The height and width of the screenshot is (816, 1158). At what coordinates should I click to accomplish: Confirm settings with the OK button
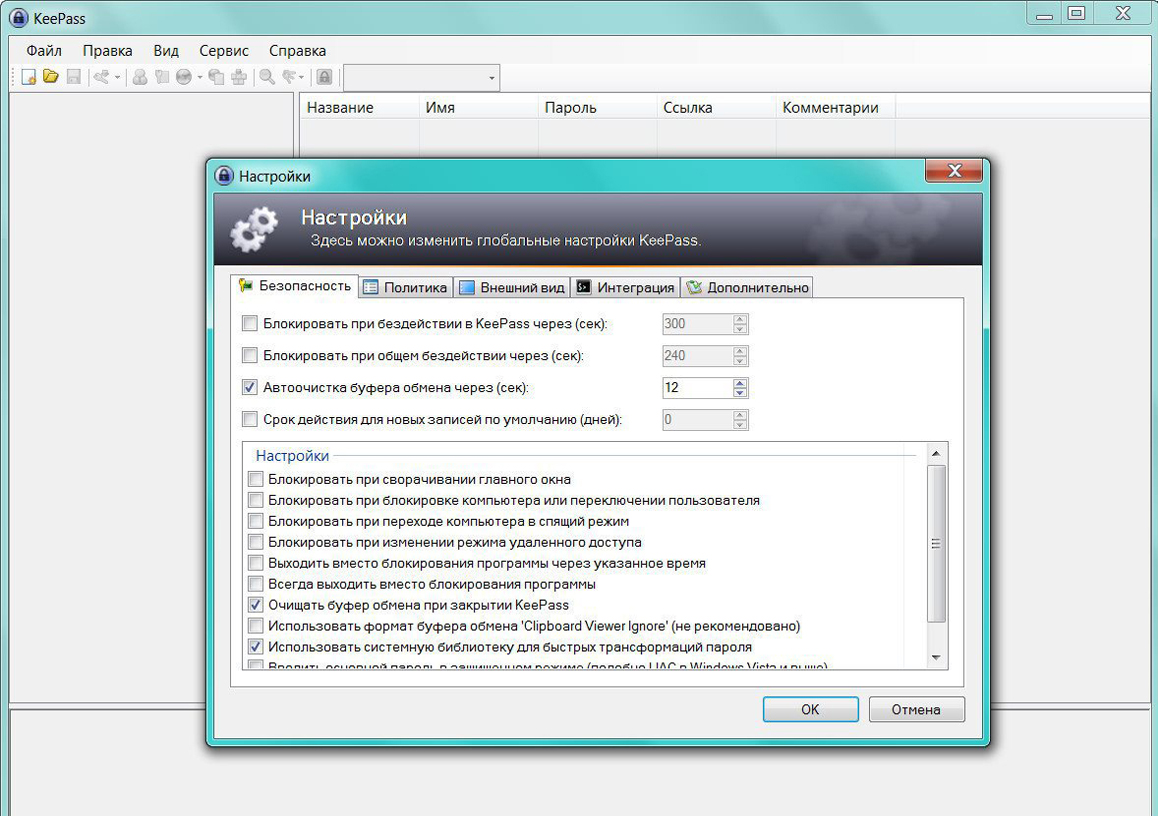coord(810,709)
